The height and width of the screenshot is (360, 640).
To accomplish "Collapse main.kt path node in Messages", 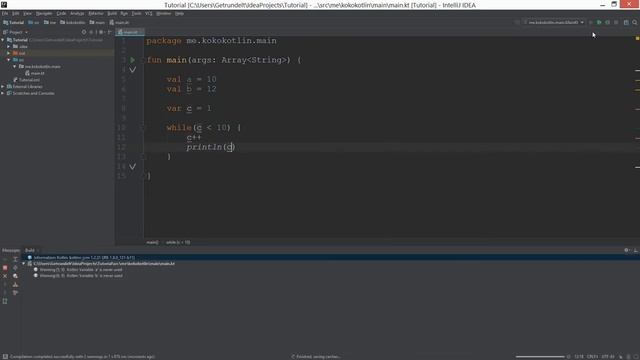I will (x=24, y=264).
